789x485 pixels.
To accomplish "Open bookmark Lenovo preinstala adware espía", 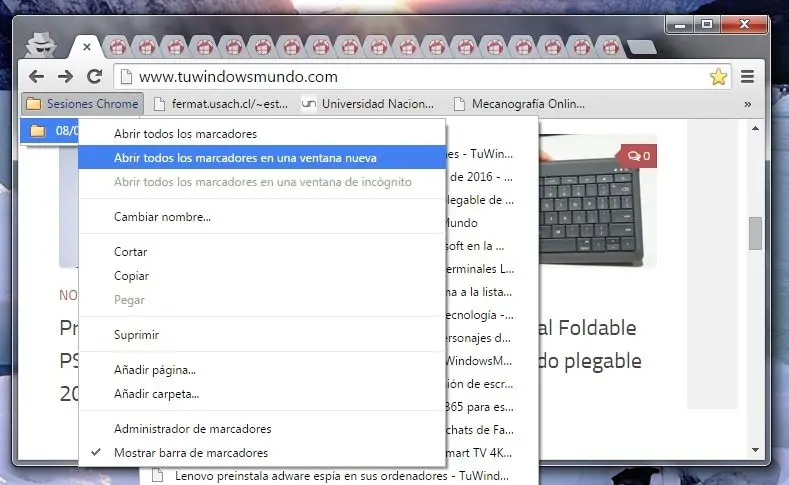I will (339, 475).
